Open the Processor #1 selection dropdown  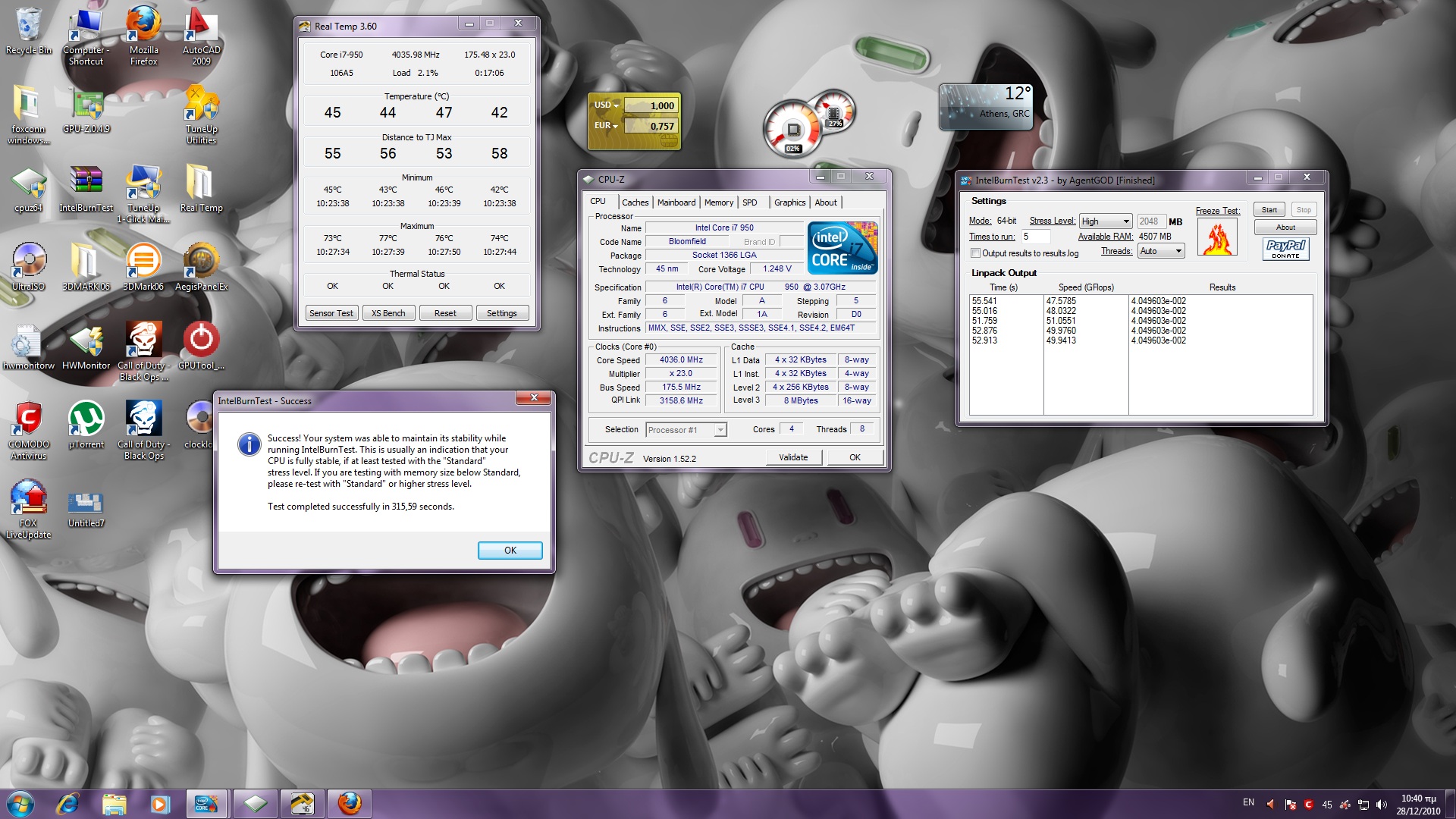coord(686,430)
